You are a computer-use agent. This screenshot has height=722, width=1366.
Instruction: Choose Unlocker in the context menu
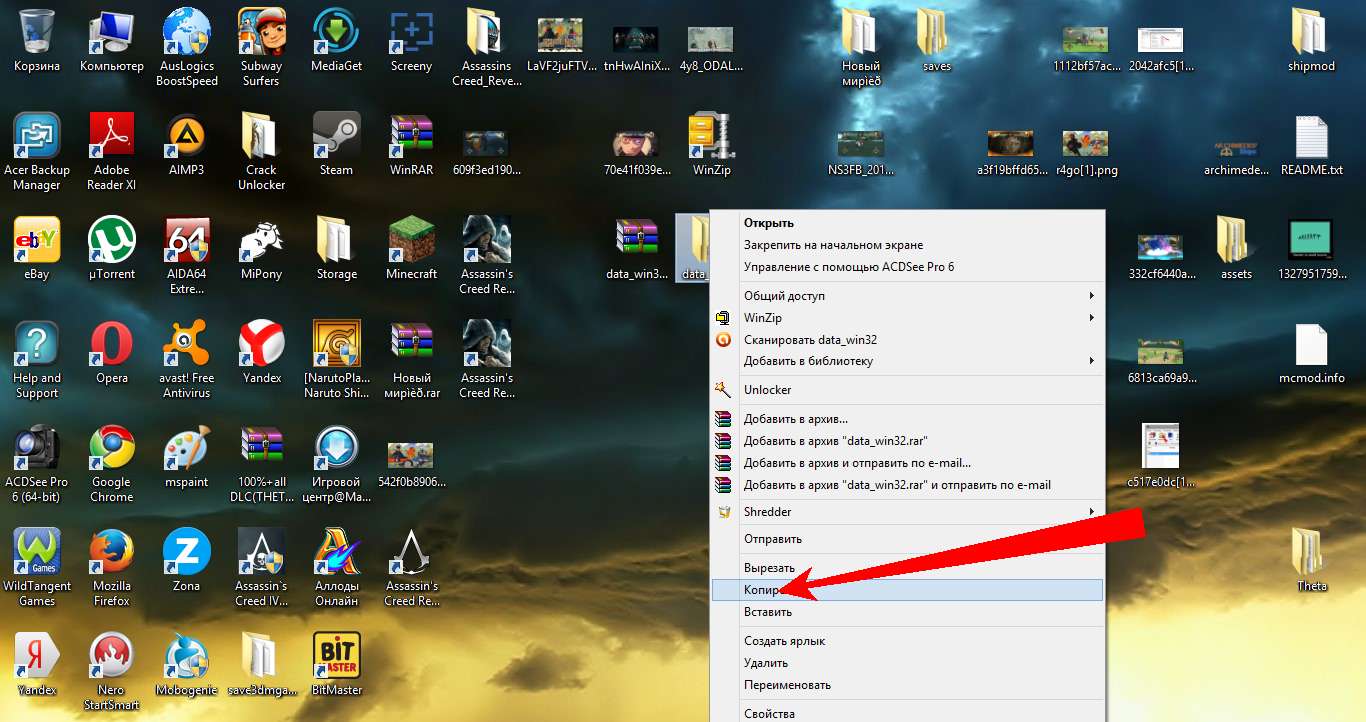907,390
